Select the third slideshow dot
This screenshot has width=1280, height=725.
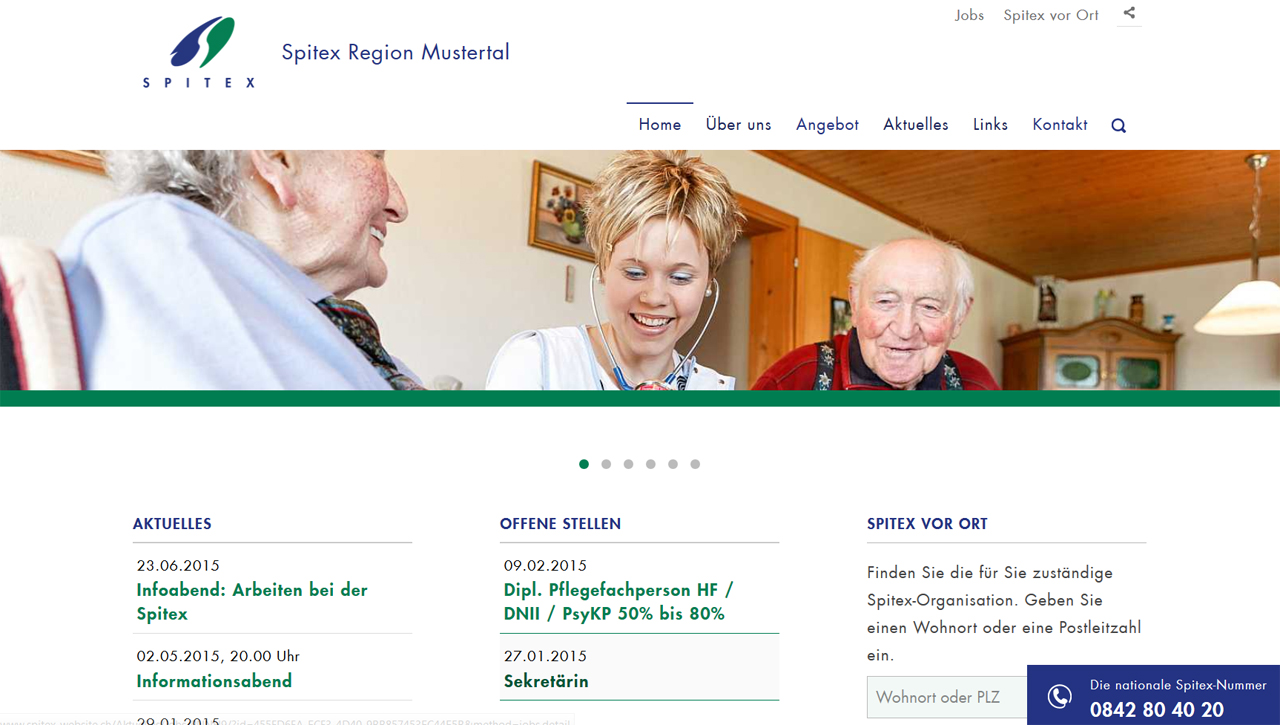point(628,464)
